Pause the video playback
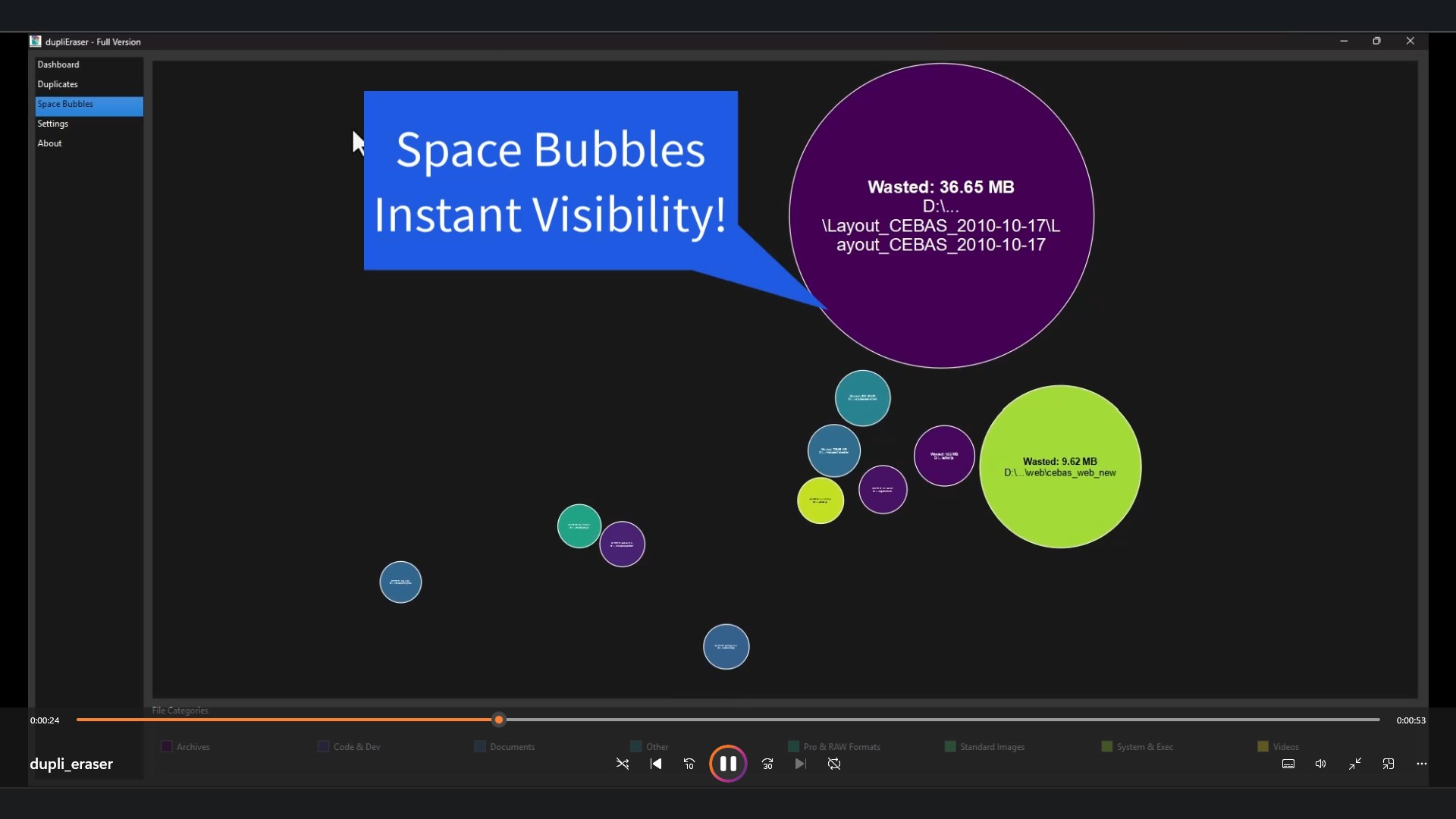This screenshot has width=1456, height=819. 727,764
